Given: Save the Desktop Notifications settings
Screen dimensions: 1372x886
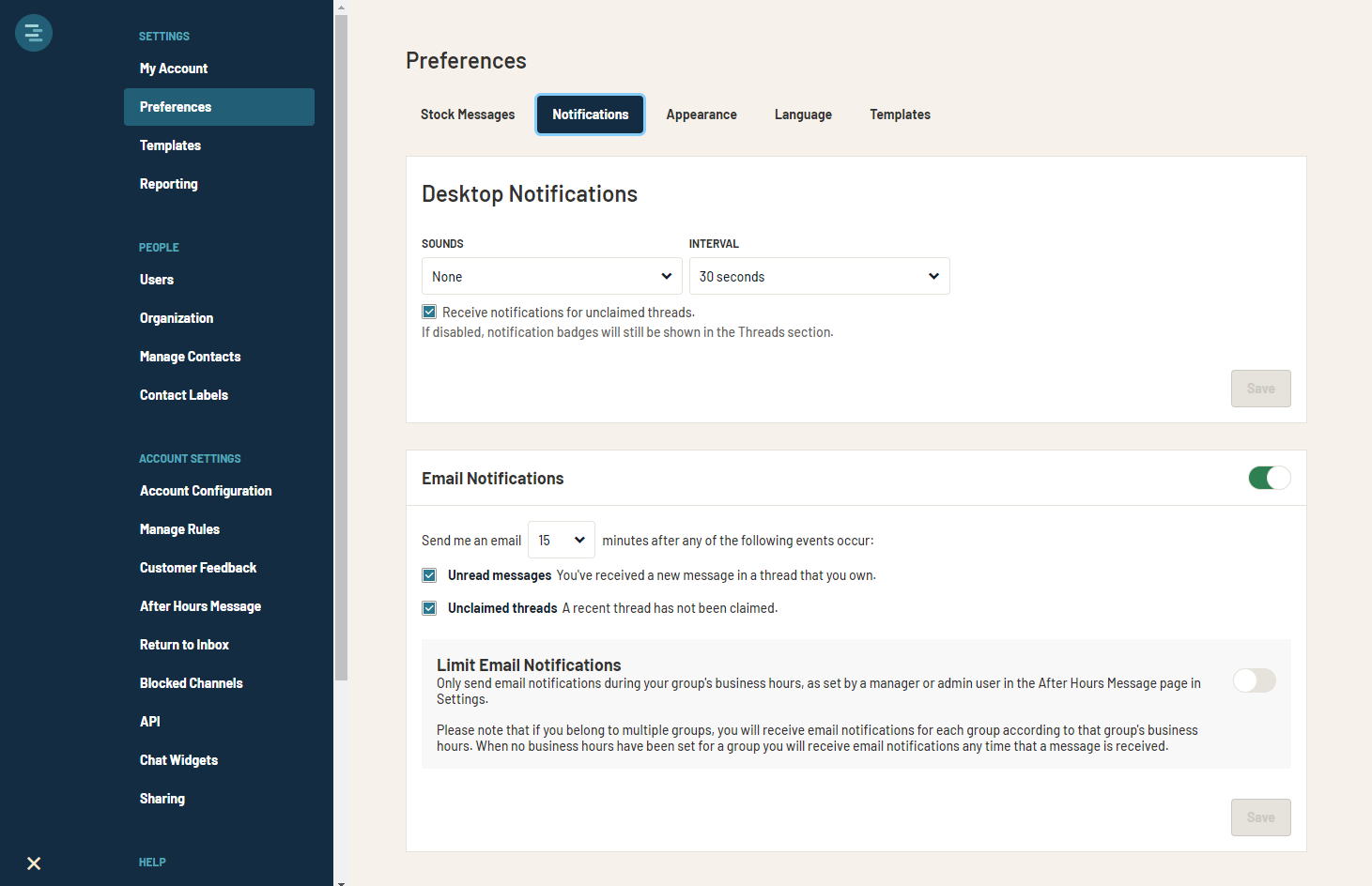Looking at the screenshot, I should 1260,389.
